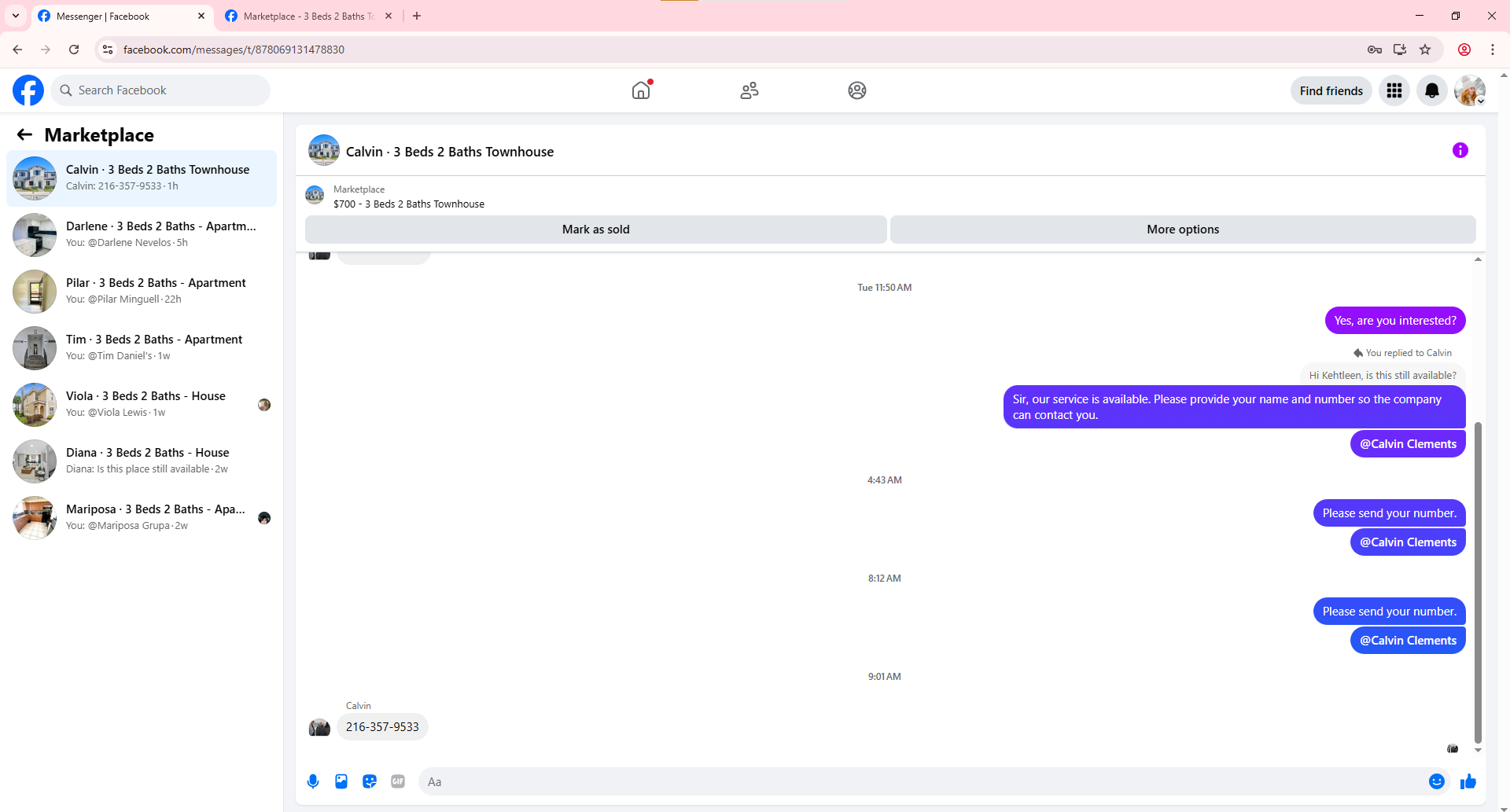Open the Tim apartment conversation
Image resolution: width=1510 pixels, height=812 pixels.
[x=142, y=348]
